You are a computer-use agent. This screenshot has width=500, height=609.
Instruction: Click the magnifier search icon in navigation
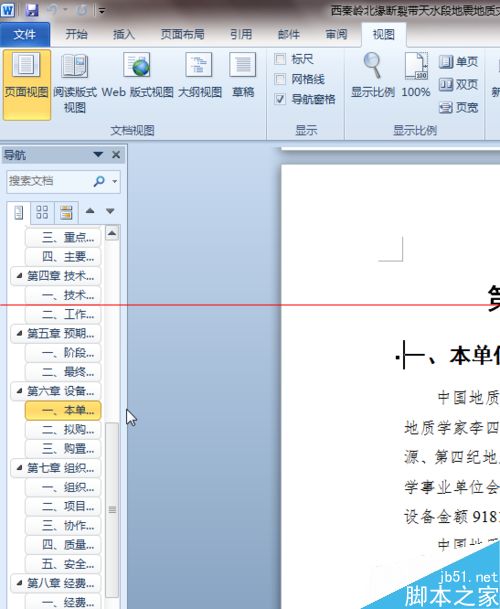[x=99, y=181]
